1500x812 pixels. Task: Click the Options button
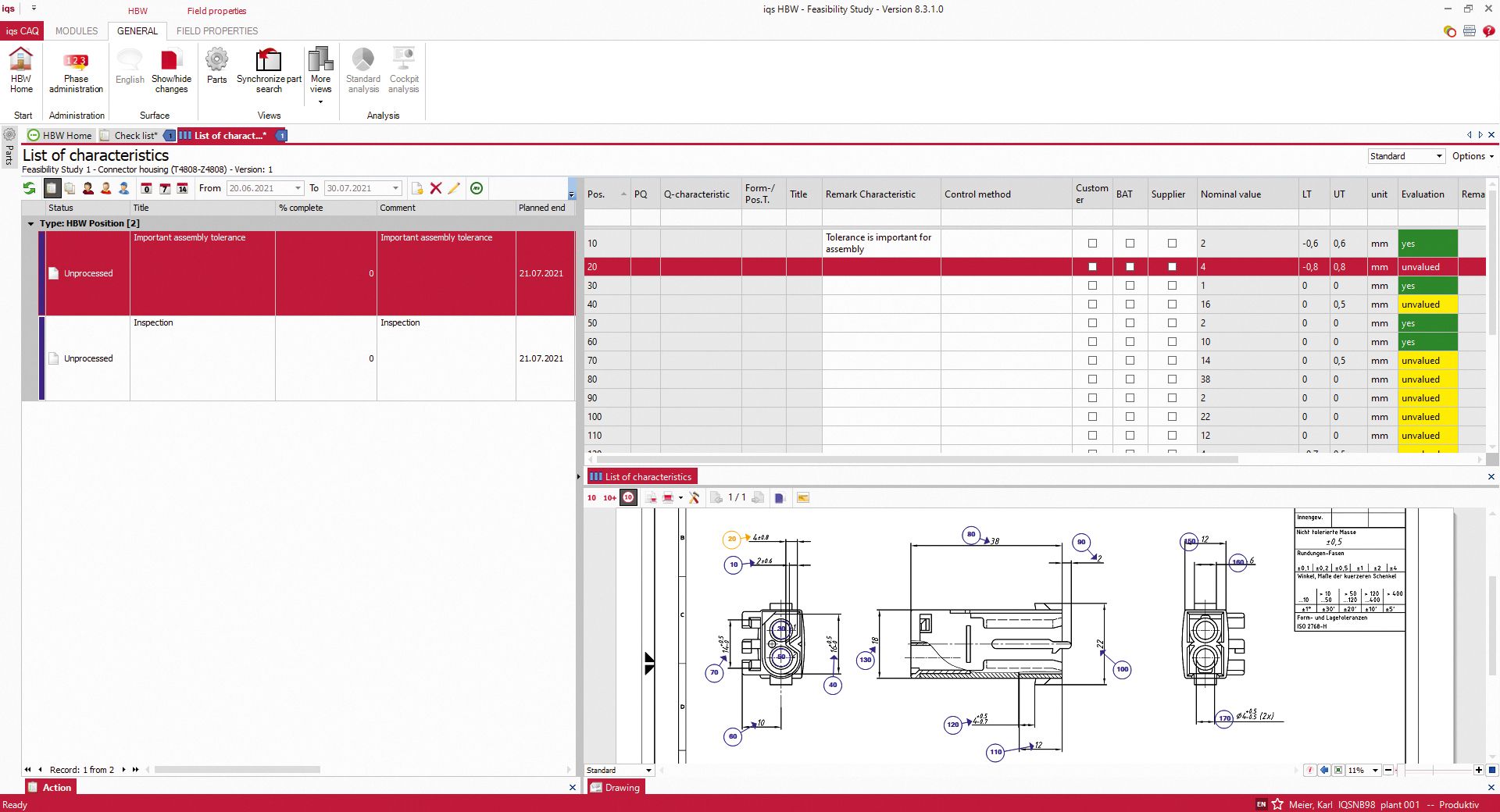pyautogui.click(x=1472, y=156)
